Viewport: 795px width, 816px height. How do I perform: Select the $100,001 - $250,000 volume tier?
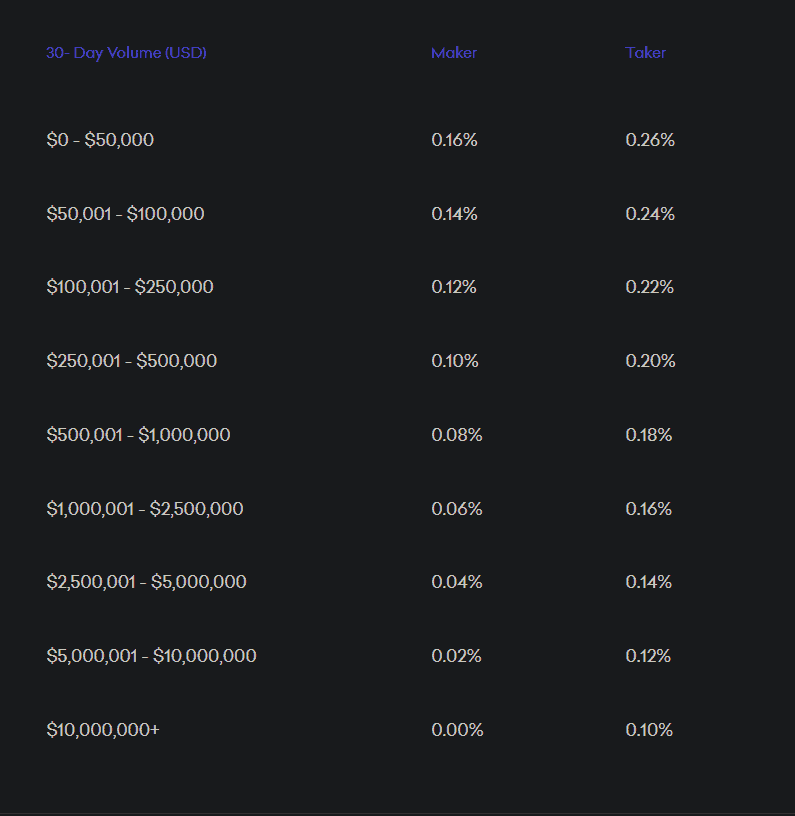130,287
